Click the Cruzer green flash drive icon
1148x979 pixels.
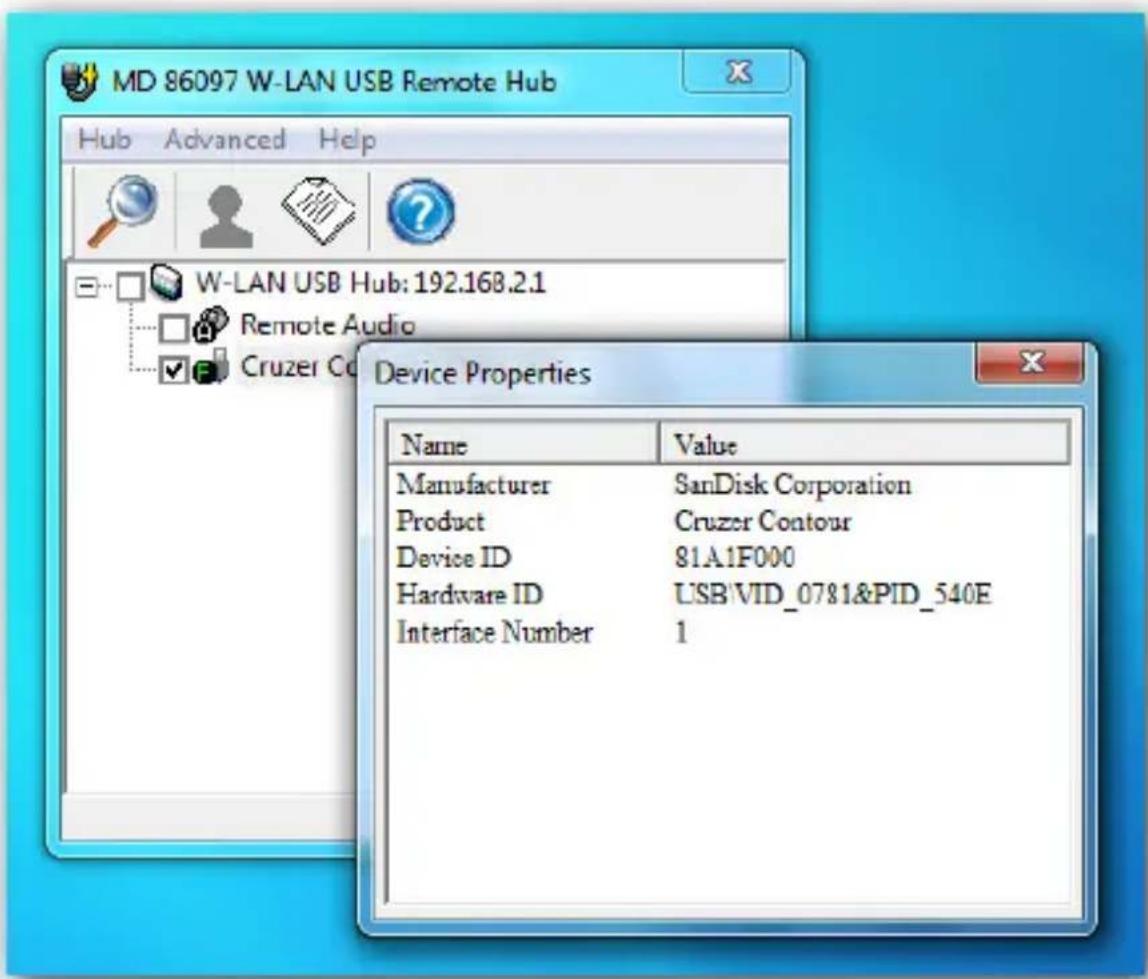click(x=211, y=368)
